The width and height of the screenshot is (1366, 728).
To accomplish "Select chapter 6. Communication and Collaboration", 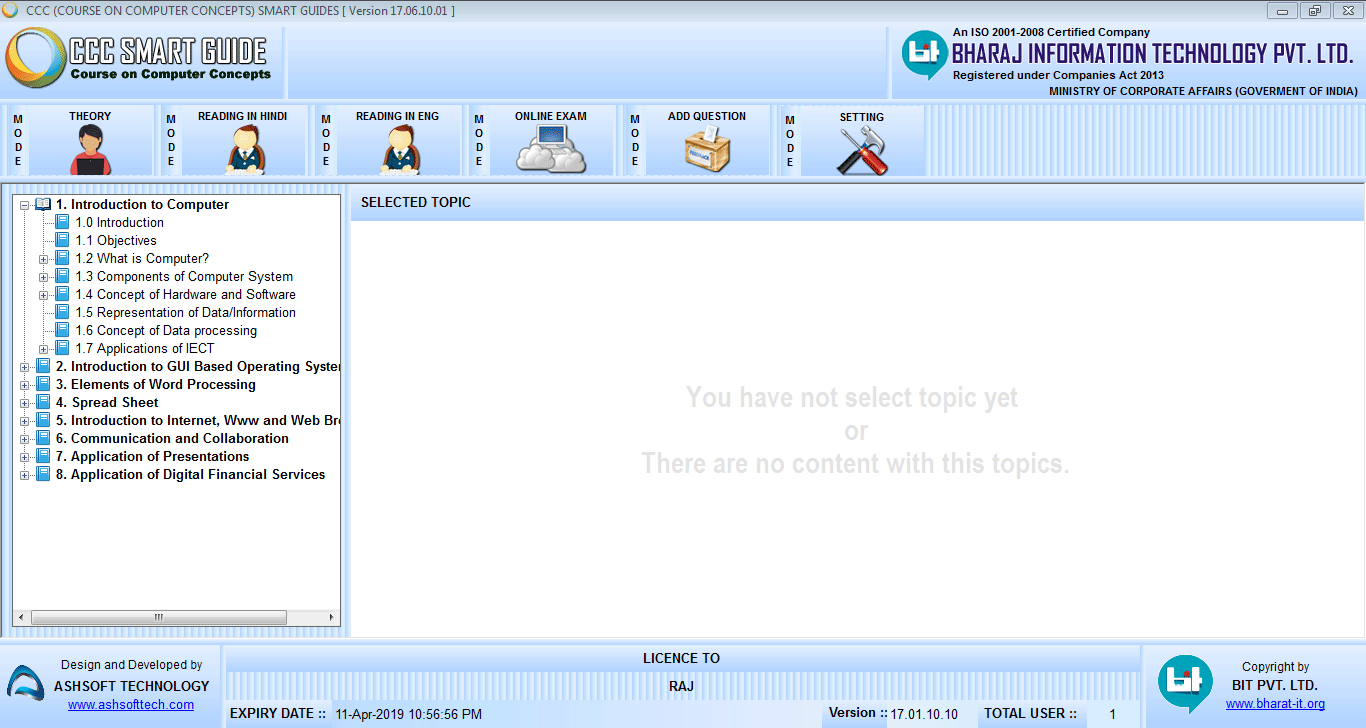I will click(x=172, y=438).
